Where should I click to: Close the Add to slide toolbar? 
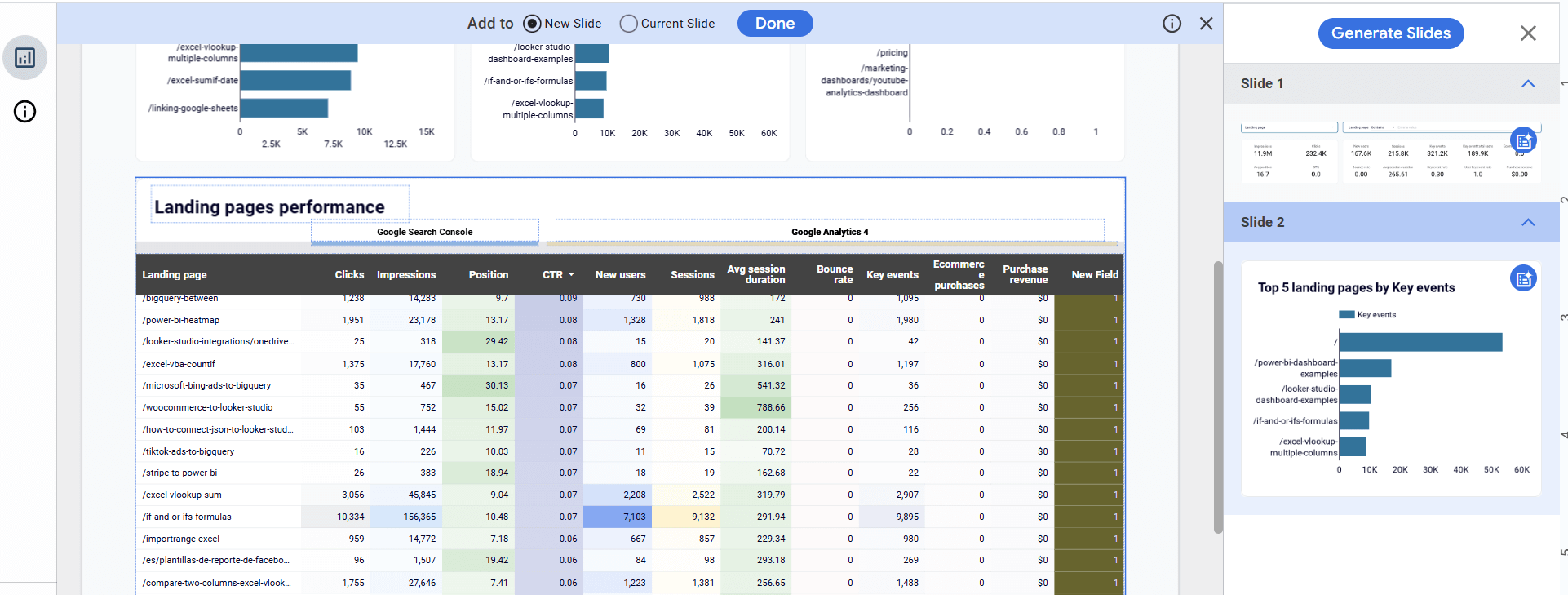click(1206, 24)
